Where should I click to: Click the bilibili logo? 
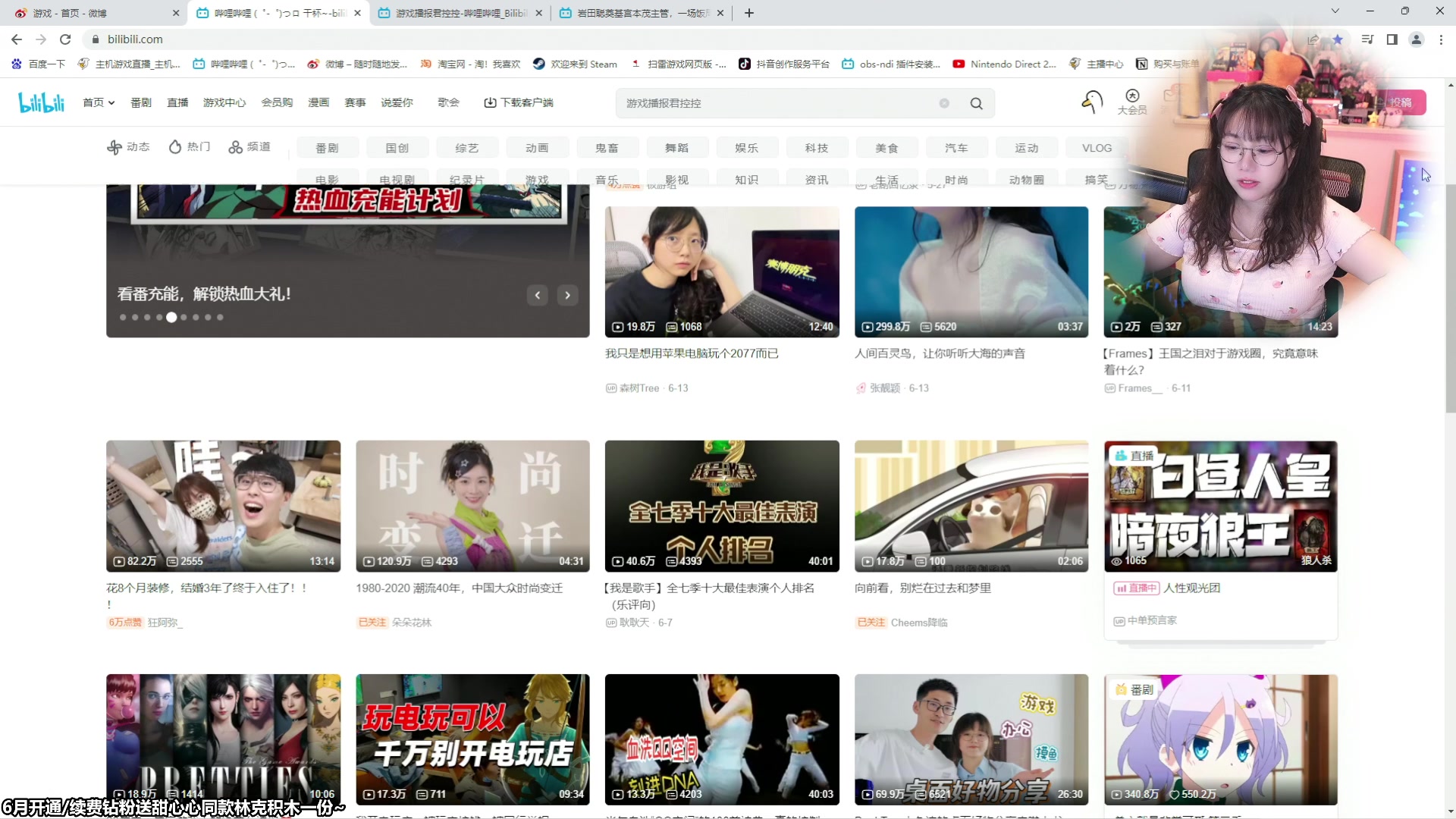pyautogui.click(x=42, y=102)
